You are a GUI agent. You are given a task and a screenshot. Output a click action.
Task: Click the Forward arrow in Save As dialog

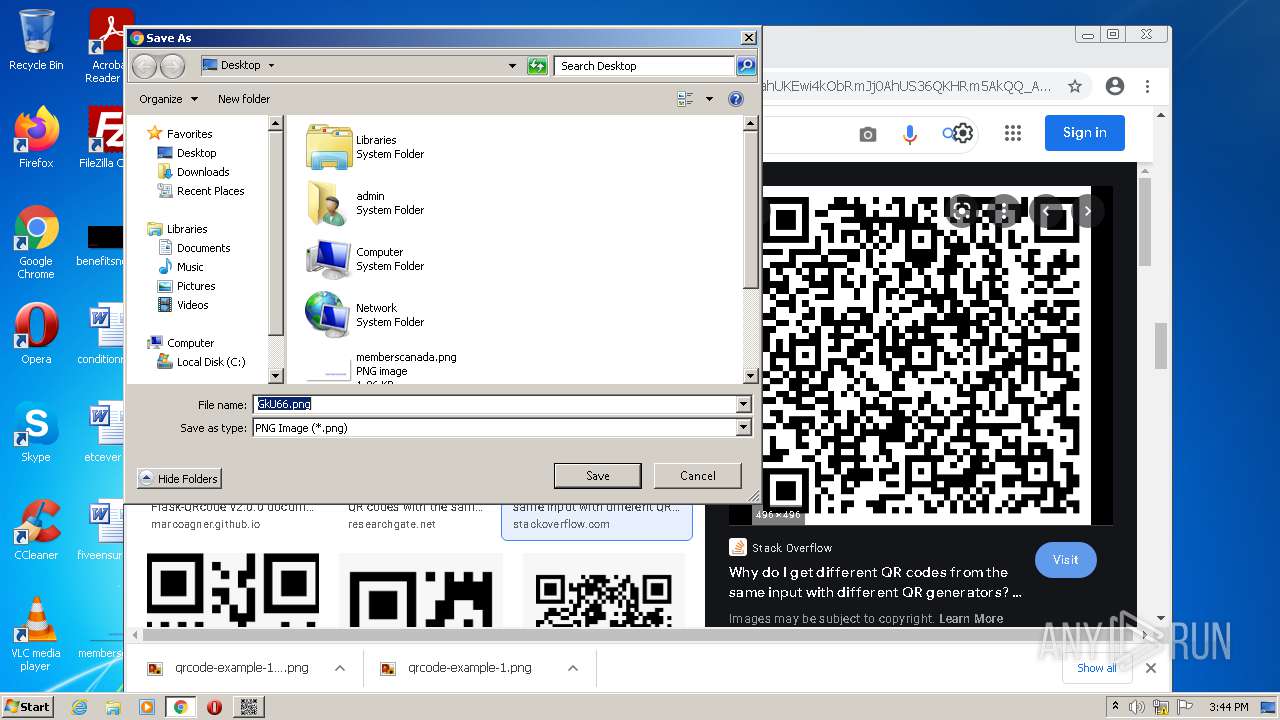coord(172,66)
